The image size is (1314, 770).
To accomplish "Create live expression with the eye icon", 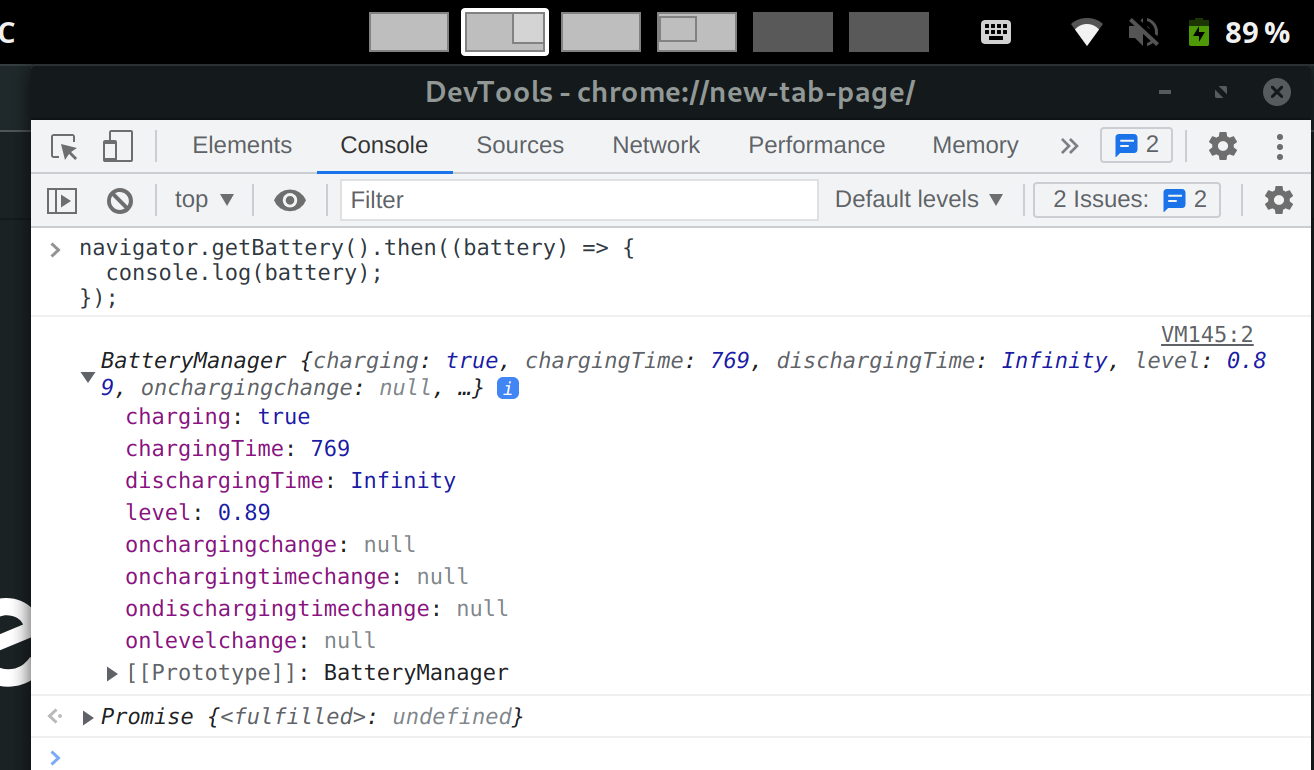I will coord(289,201).
